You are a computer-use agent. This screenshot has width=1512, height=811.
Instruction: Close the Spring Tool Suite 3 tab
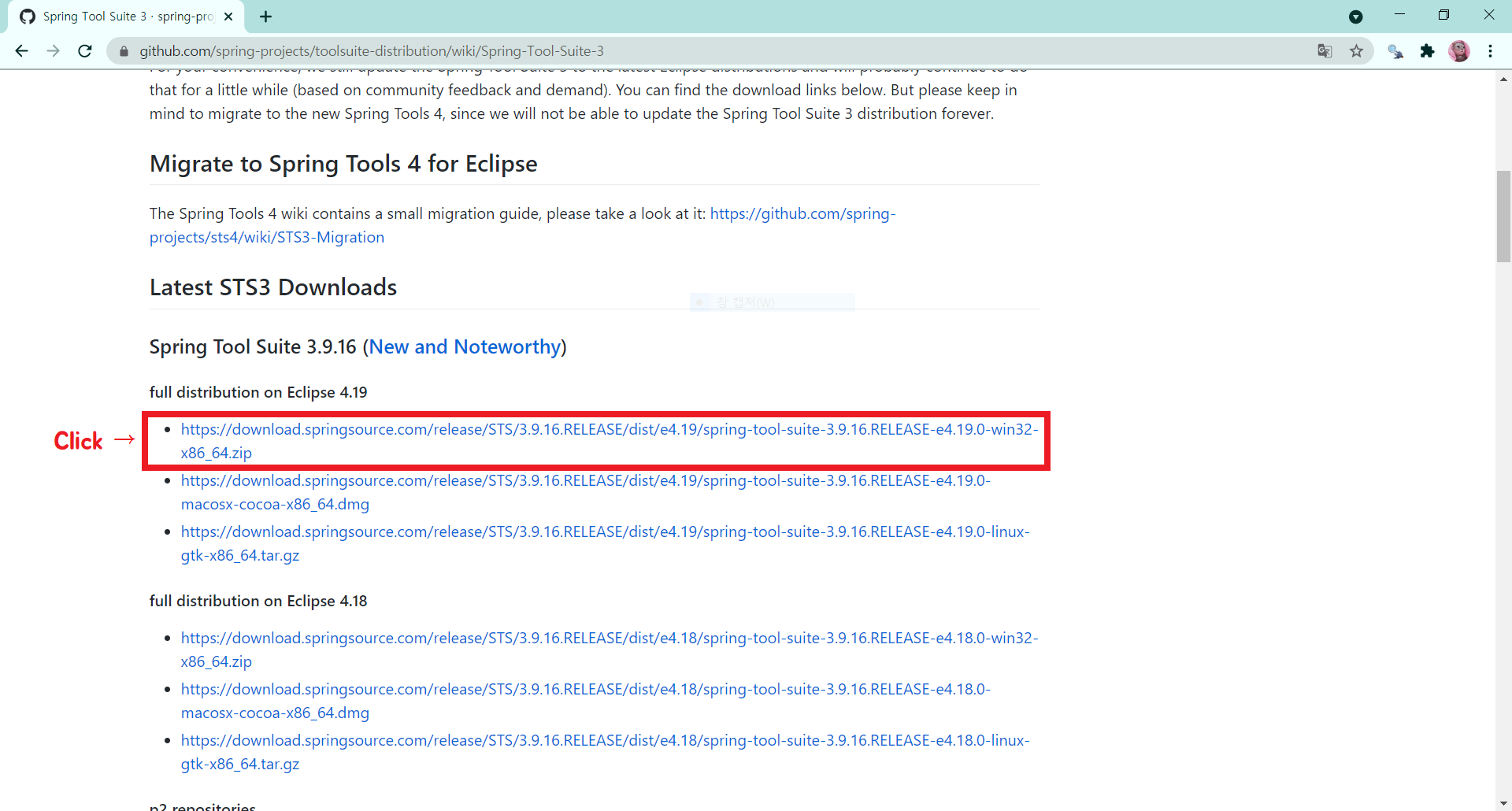tap(228, 17)
